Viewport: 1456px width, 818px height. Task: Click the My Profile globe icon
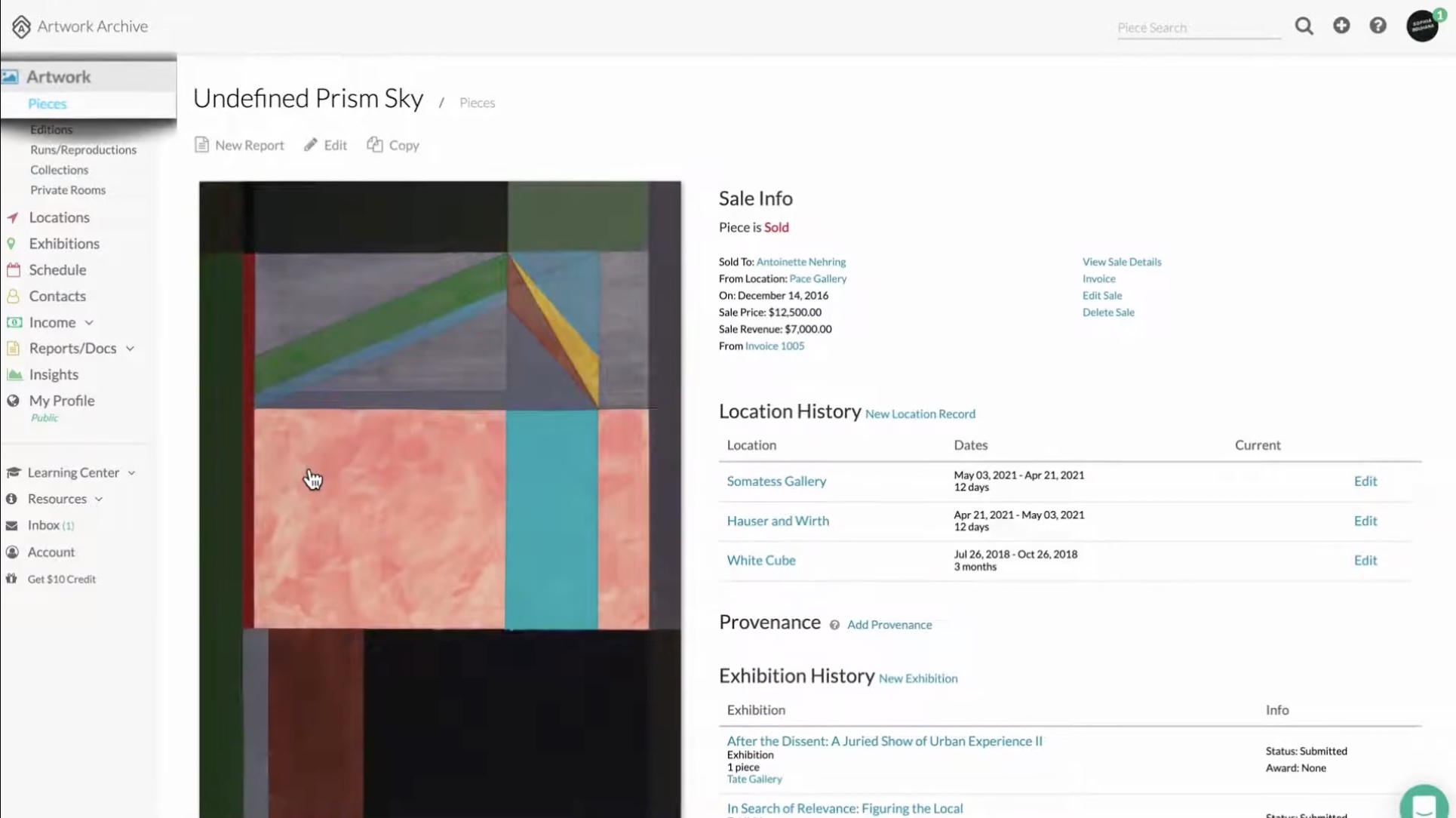click(13, 401)
